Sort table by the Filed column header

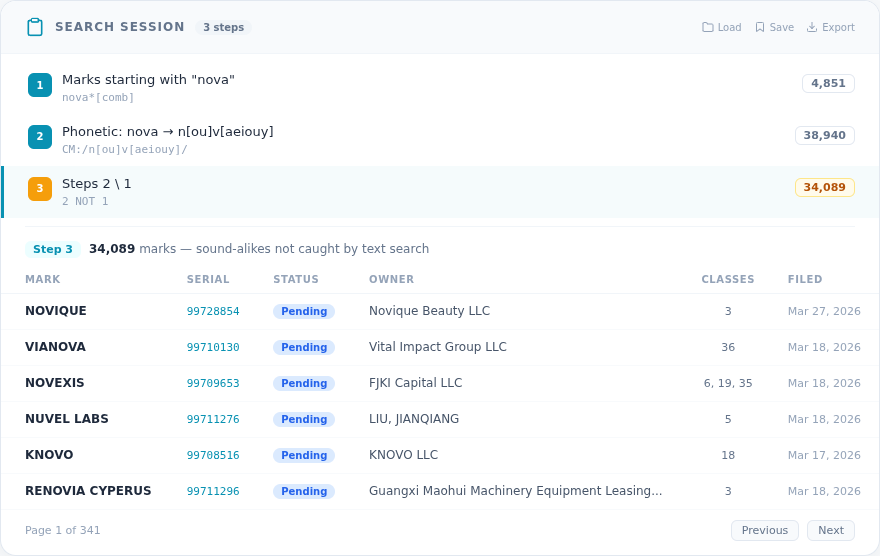point(804,280)
